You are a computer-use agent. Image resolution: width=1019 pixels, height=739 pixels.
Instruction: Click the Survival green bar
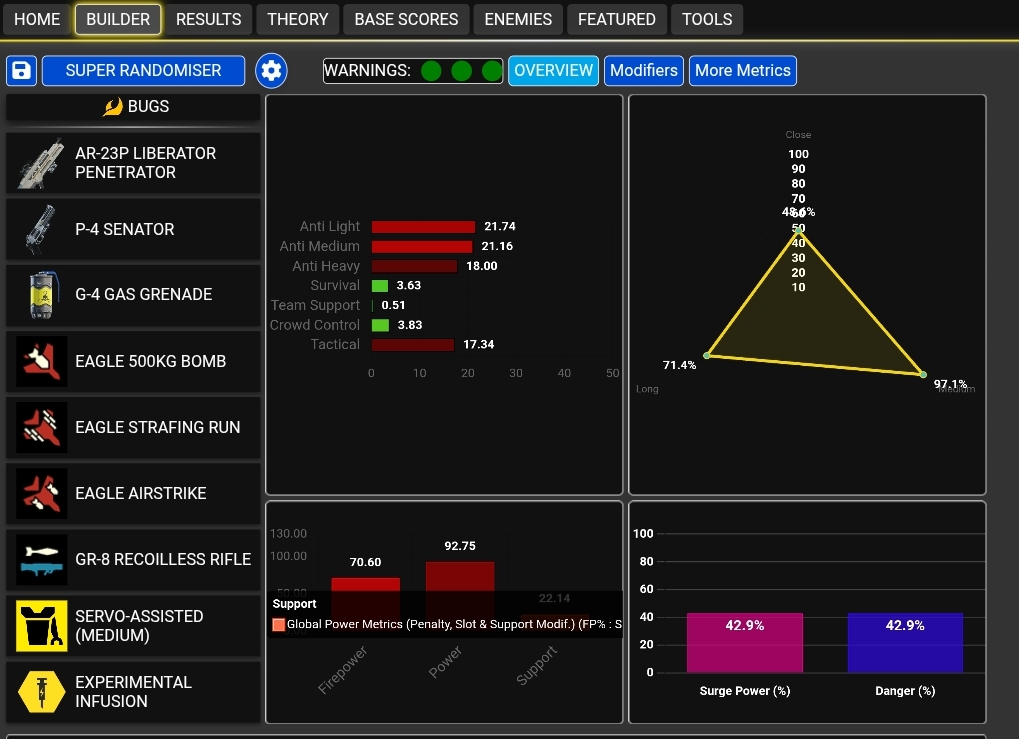[380, 286]
